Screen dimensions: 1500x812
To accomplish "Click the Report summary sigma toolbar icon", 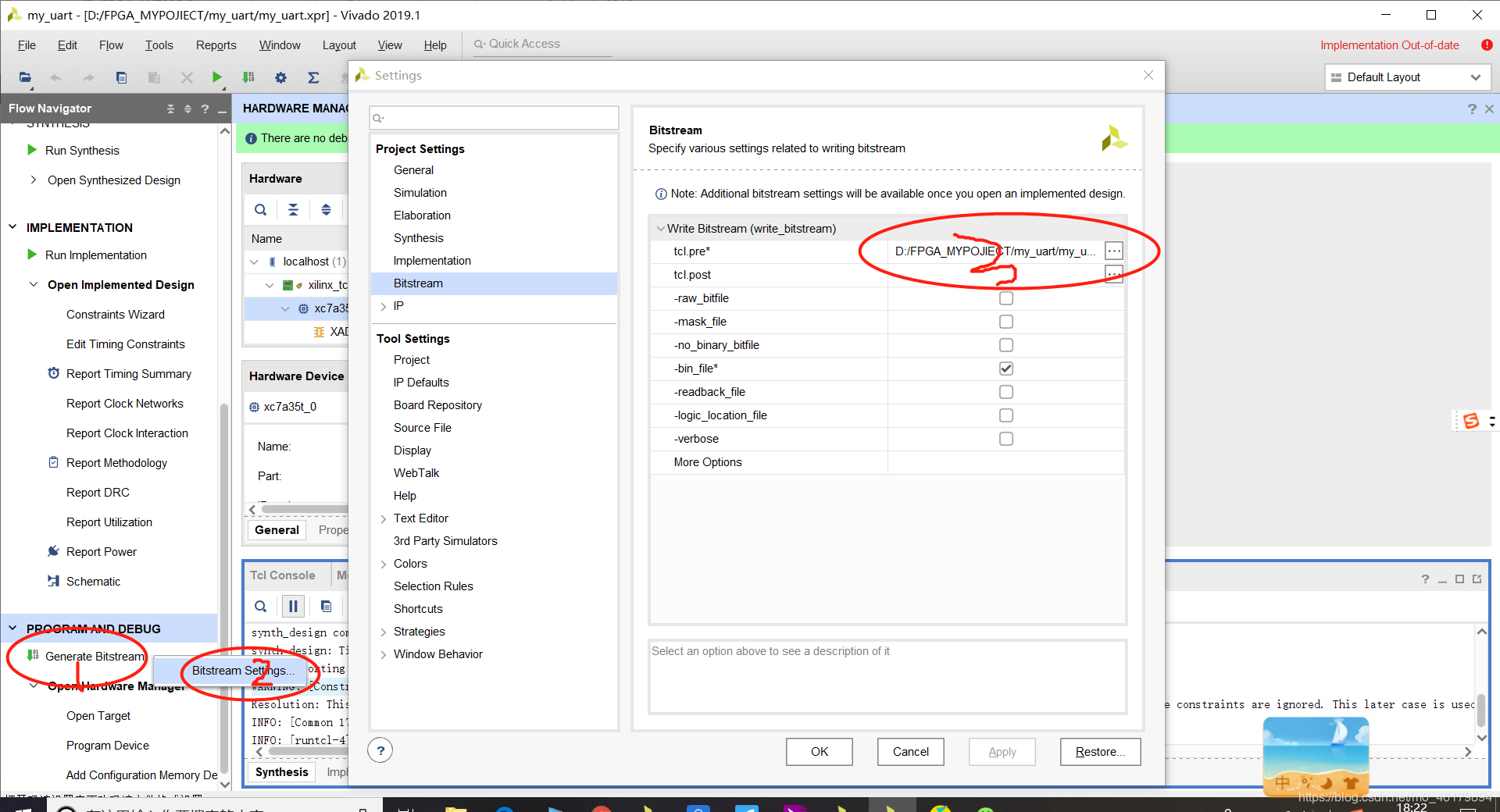I will 313,77.
